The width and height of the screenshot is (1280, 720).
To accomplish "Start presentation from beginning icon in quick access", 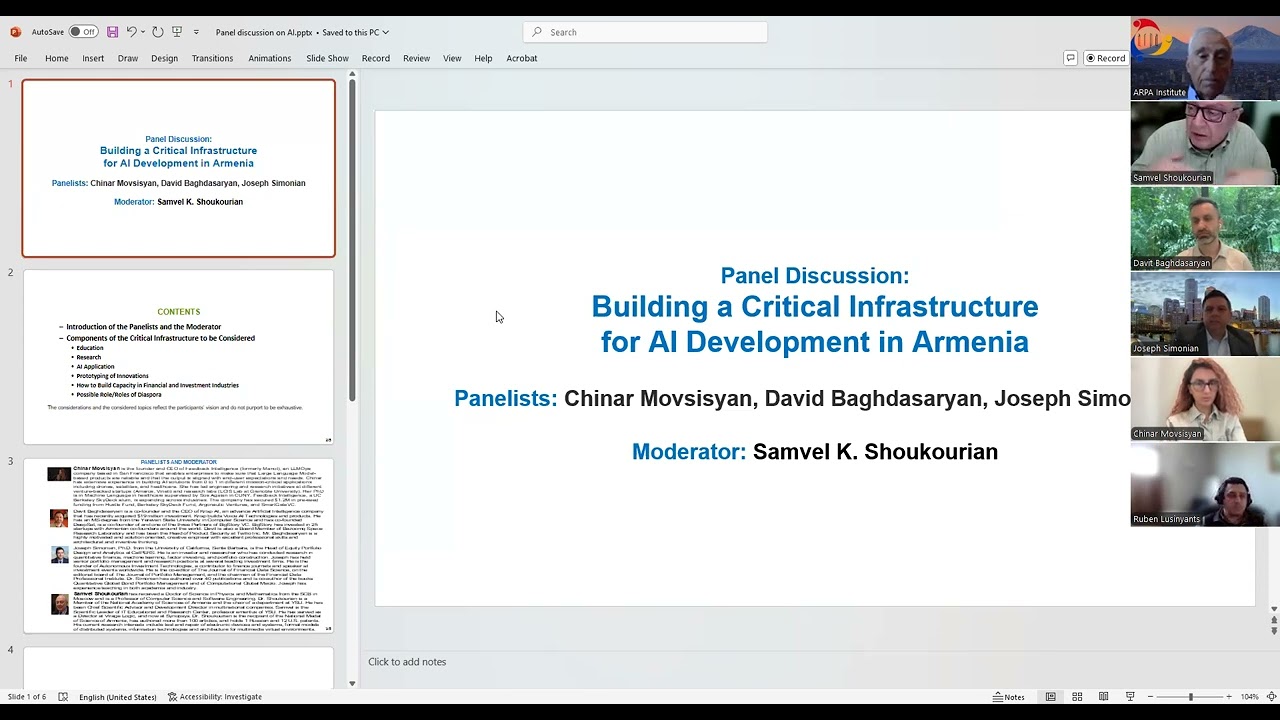I will click(177, 32).
